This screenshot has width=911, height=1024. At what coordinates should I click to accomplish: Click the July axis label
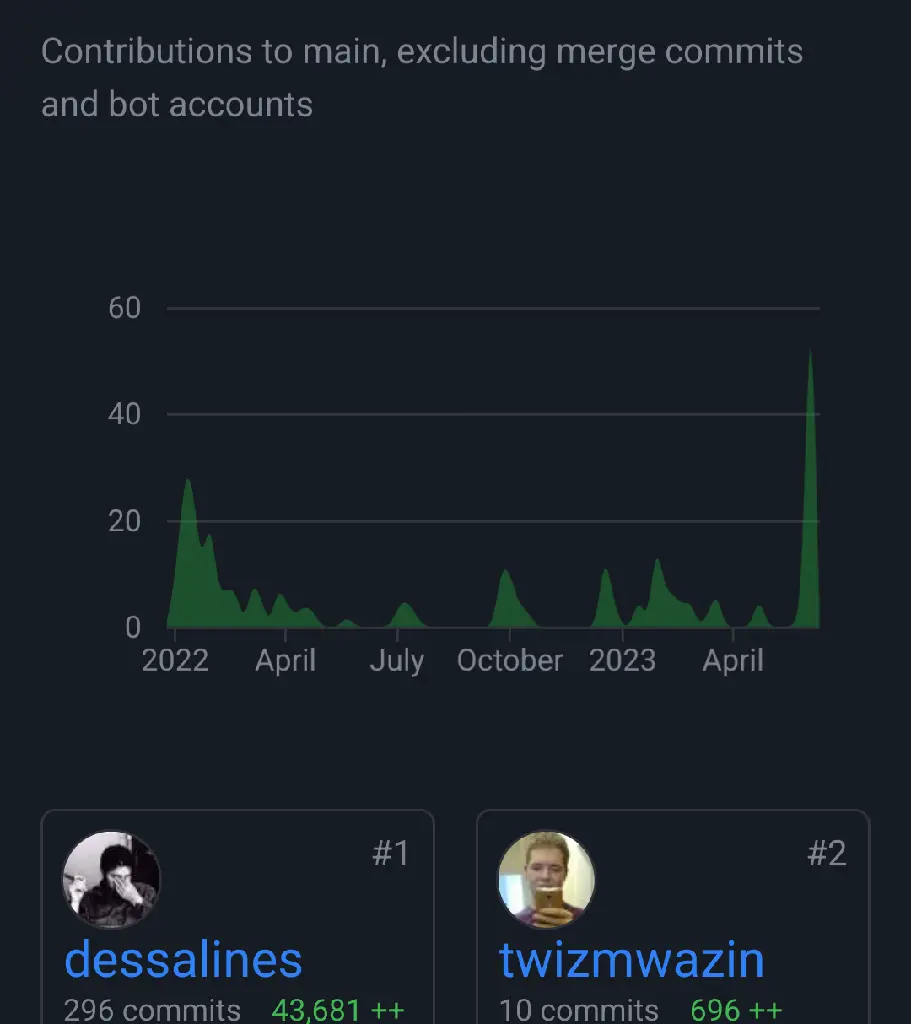point(397,661)
